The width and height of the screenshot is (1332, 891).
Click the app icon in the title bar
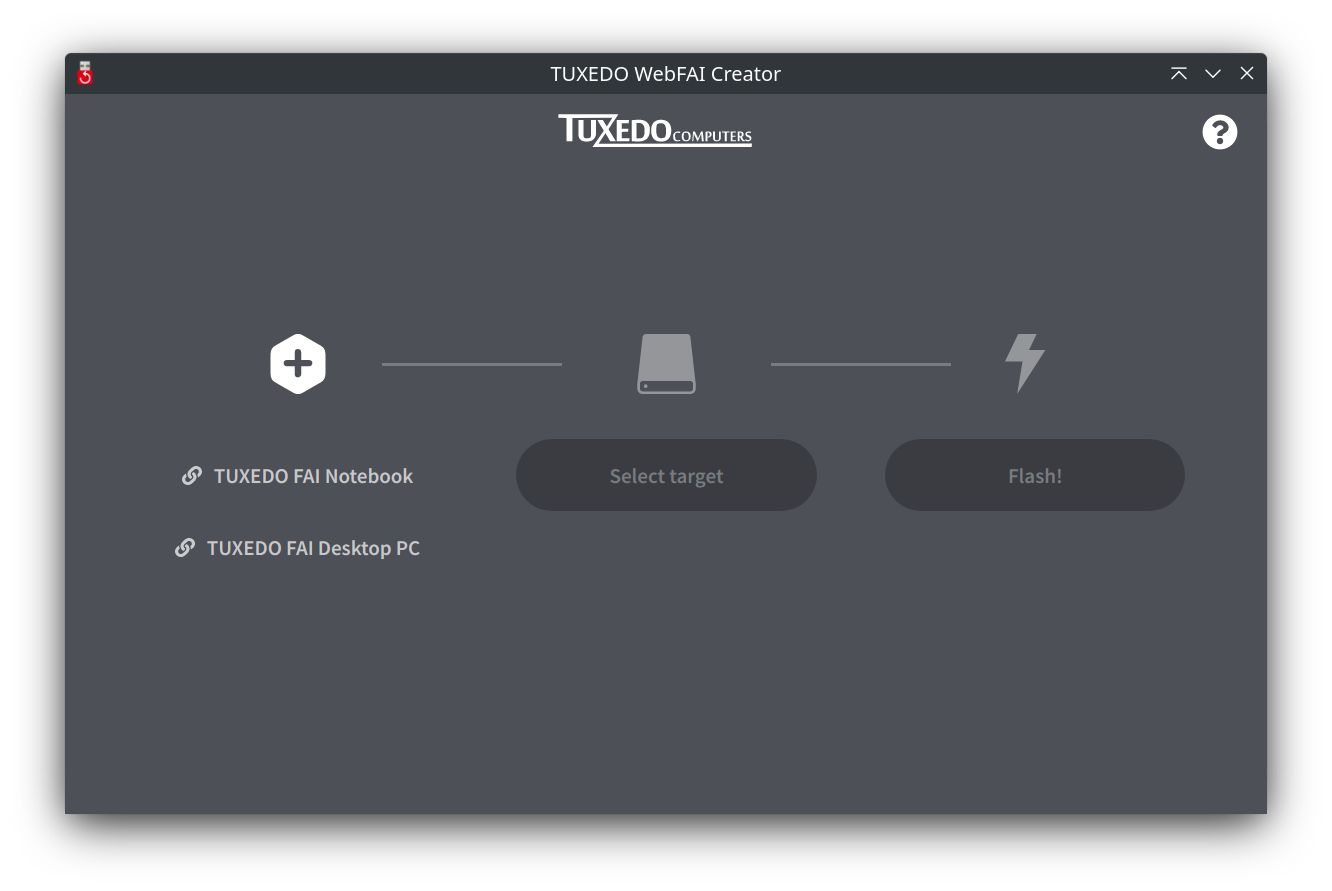tap(85, 74)
